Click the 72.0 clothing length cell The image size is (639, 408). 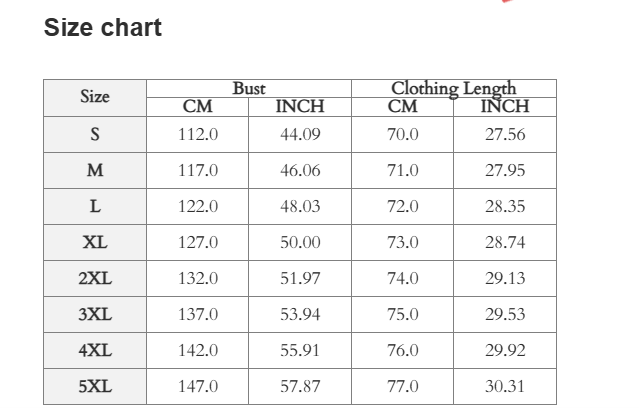pos(403,207)
